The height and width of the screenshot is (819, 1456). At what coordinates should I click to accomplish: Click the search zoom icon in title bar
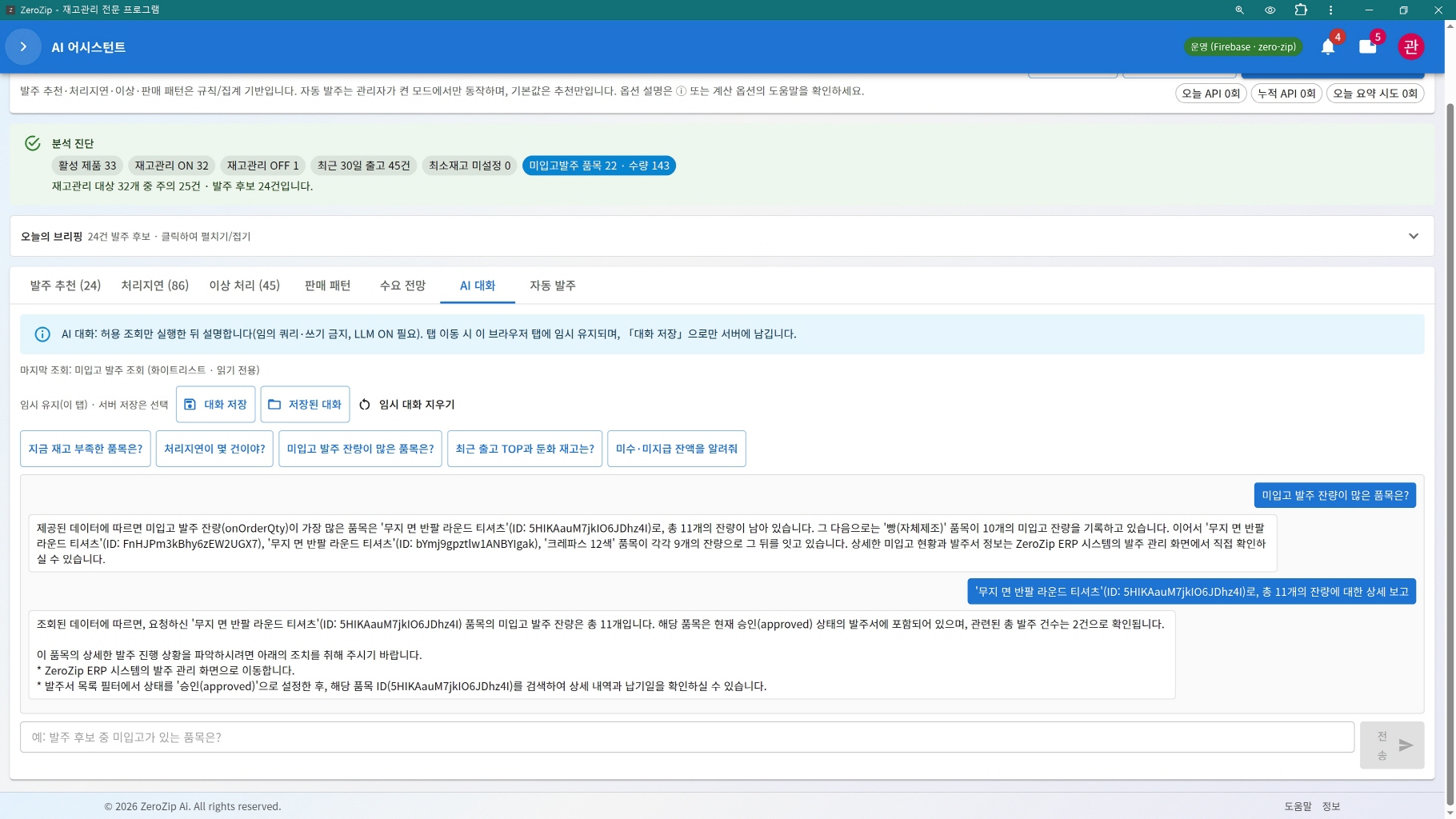(1239, 10)
